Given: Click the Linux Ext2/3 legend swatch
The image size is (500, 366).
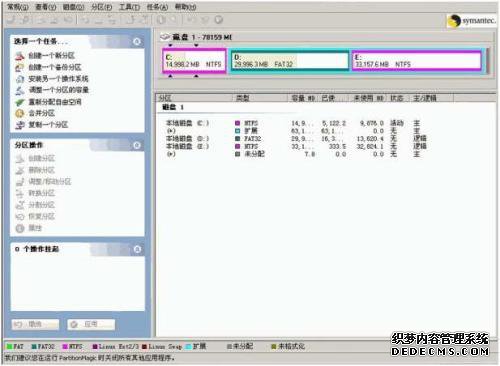Looking at the screenshot, I should coord(95,347).
